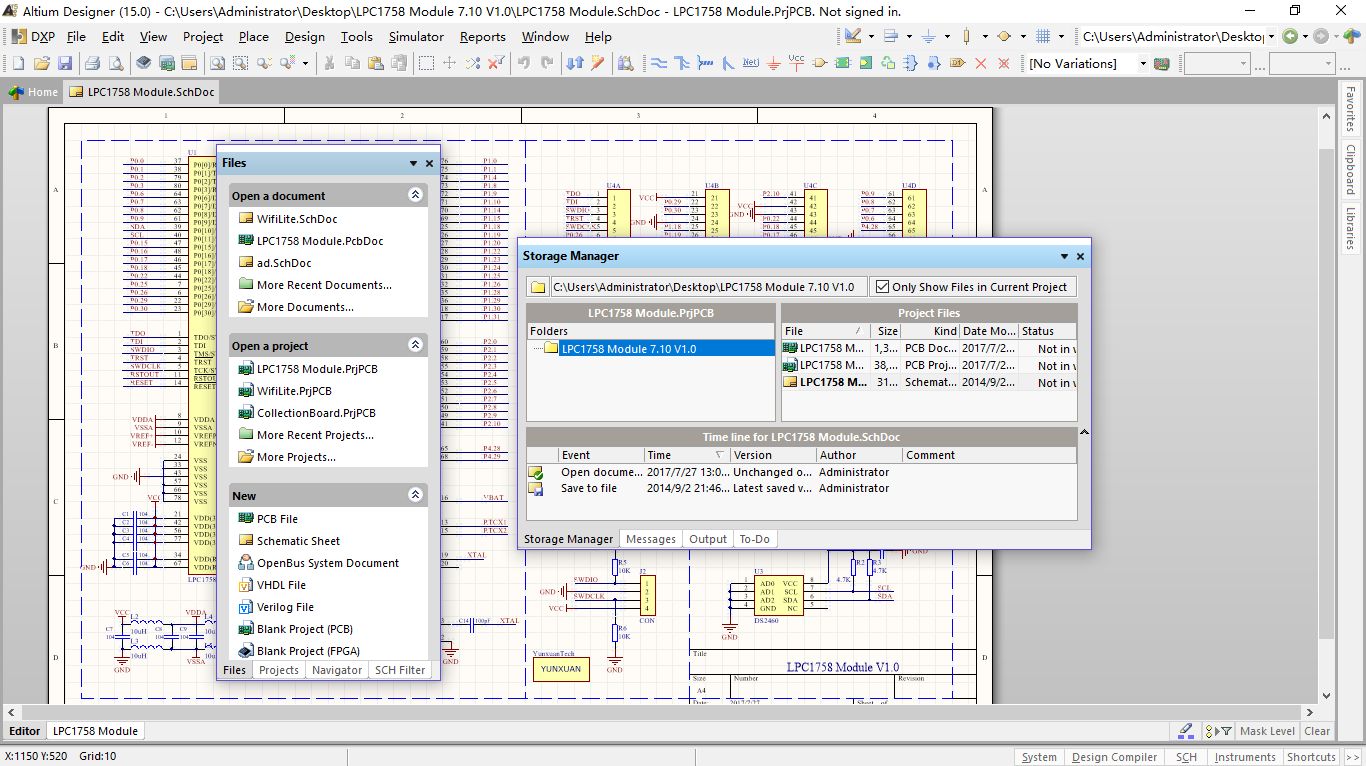Open the Home tab

point(34,92)
